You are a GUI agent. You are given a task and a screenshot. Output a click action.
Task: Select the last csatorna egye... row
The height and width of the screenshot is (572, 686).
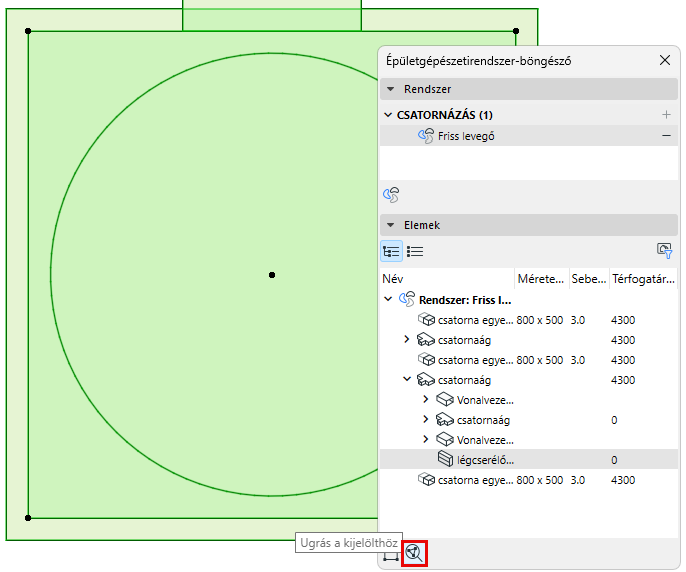point(528,480)
